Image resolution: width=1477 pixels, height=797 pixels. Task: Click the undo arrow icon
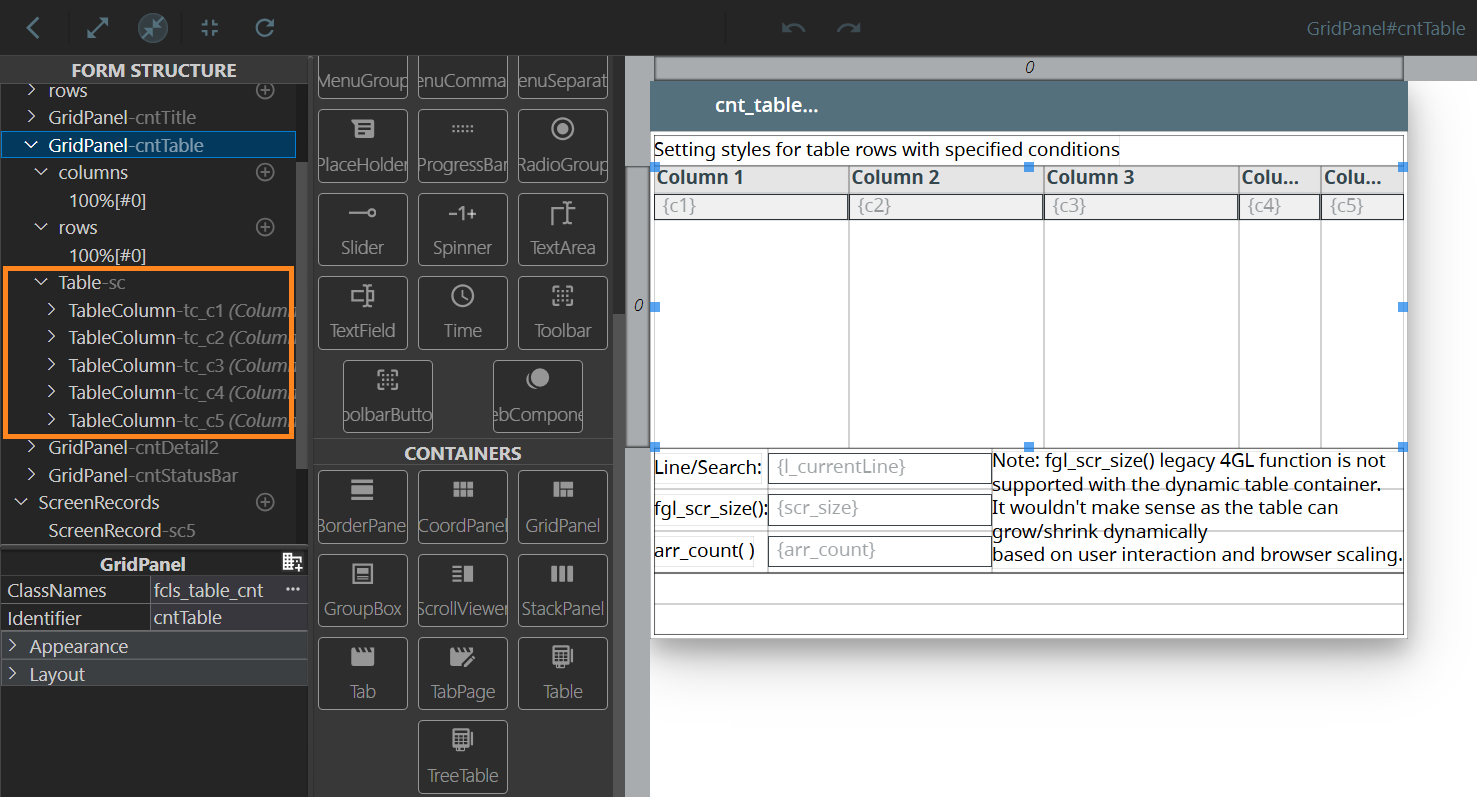tap(793, 28)
